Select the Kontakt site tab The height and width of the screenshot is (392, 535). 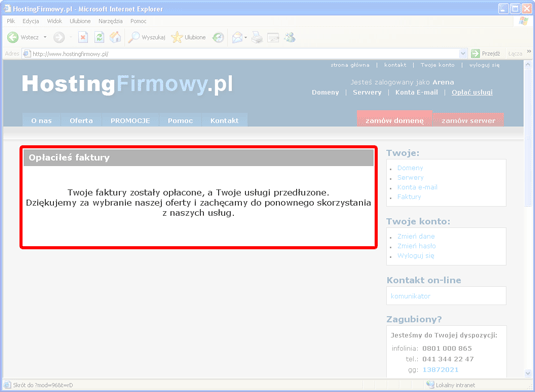tap(224, 120)
